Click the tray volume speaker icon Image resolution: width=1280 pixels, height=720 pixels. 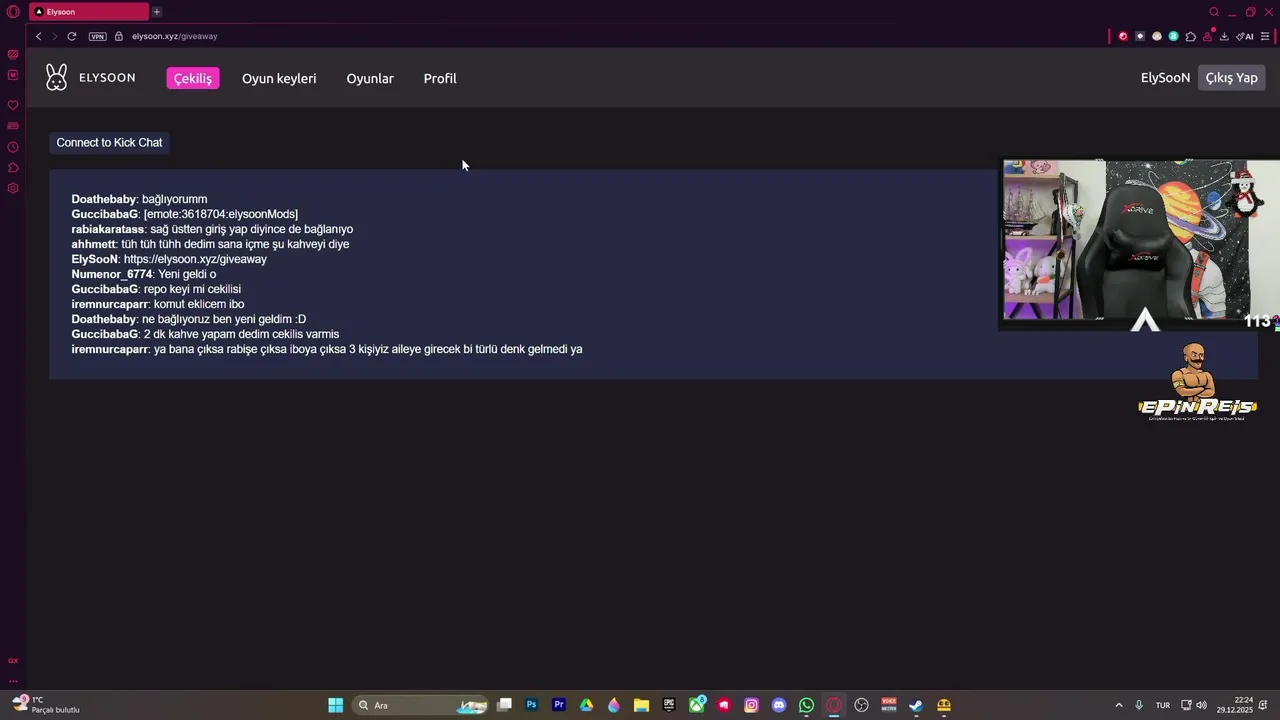[1202, 705]
